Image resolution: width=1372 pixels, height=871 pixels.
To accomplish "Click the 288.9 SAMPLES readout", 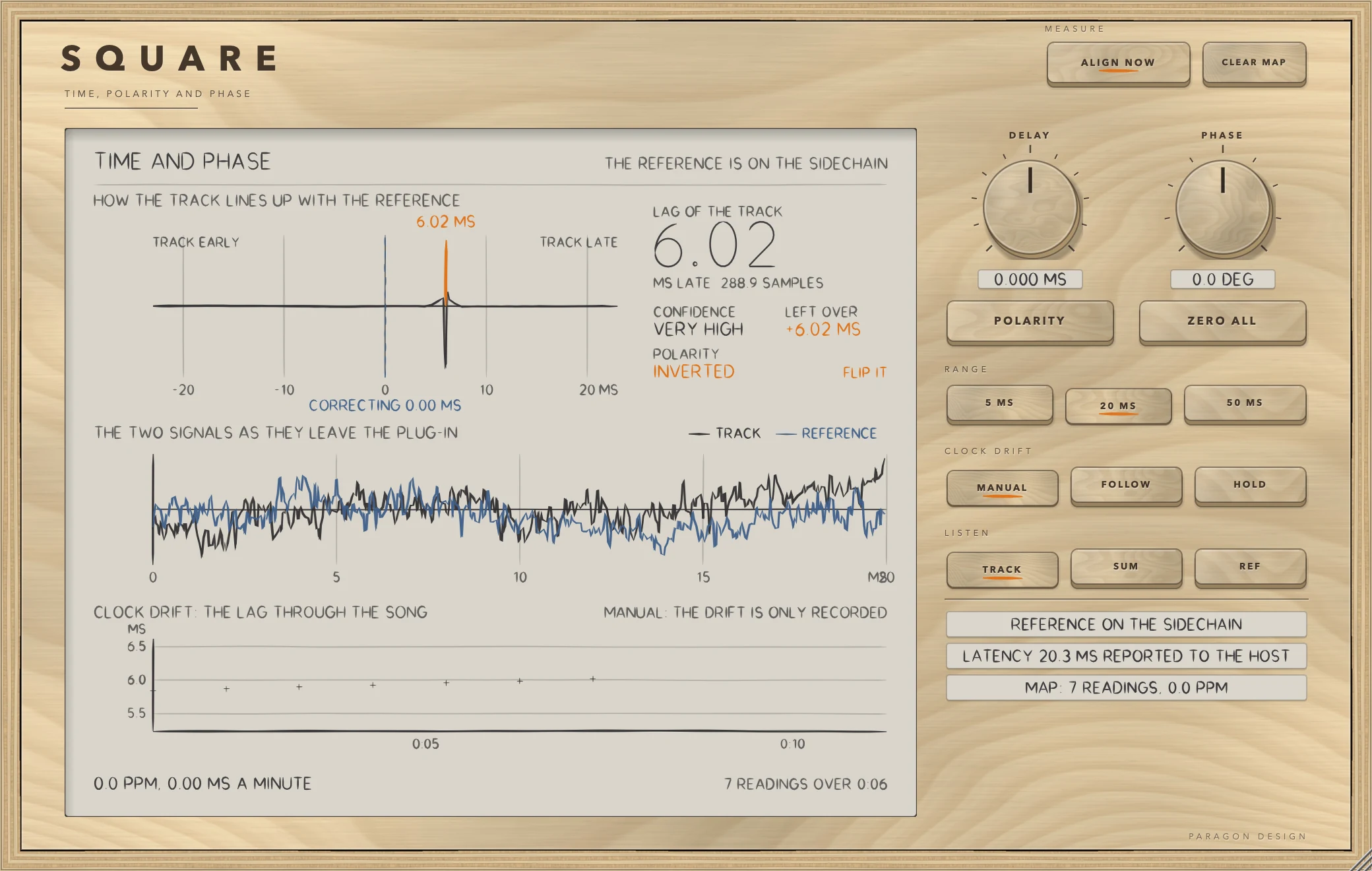I will (772, 283).
